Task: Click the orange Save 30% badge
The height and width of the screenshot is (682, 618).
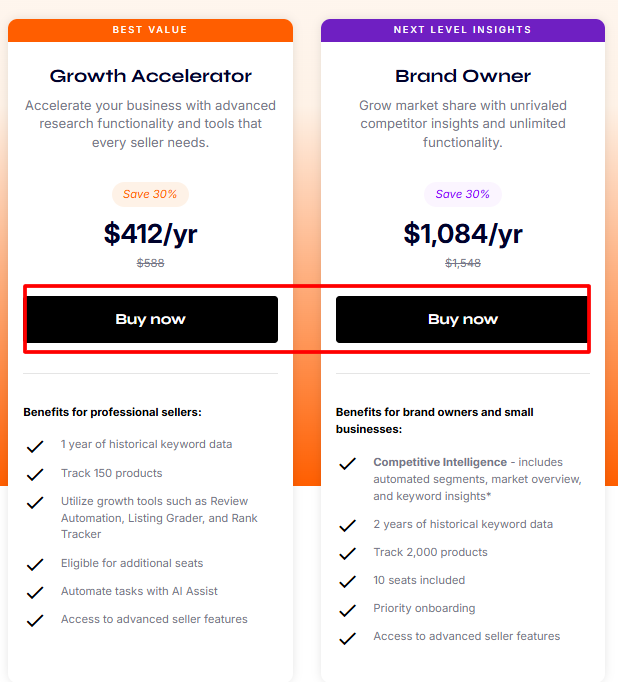Action: (151, 194)
